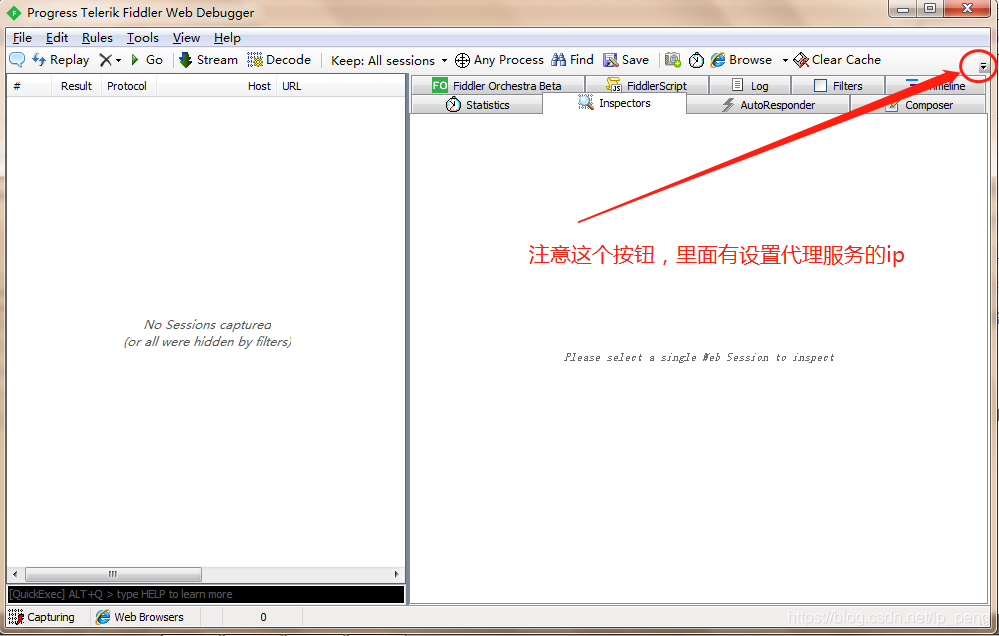The width and height of the screenshot is (999, 636).
Task: Launch Browse with Internet Explorer icon
Action: tap(741, 60)
